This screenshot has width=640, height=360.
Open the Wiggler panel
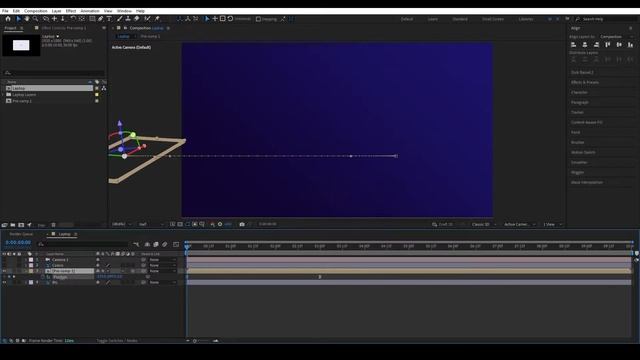click(577, 172)
